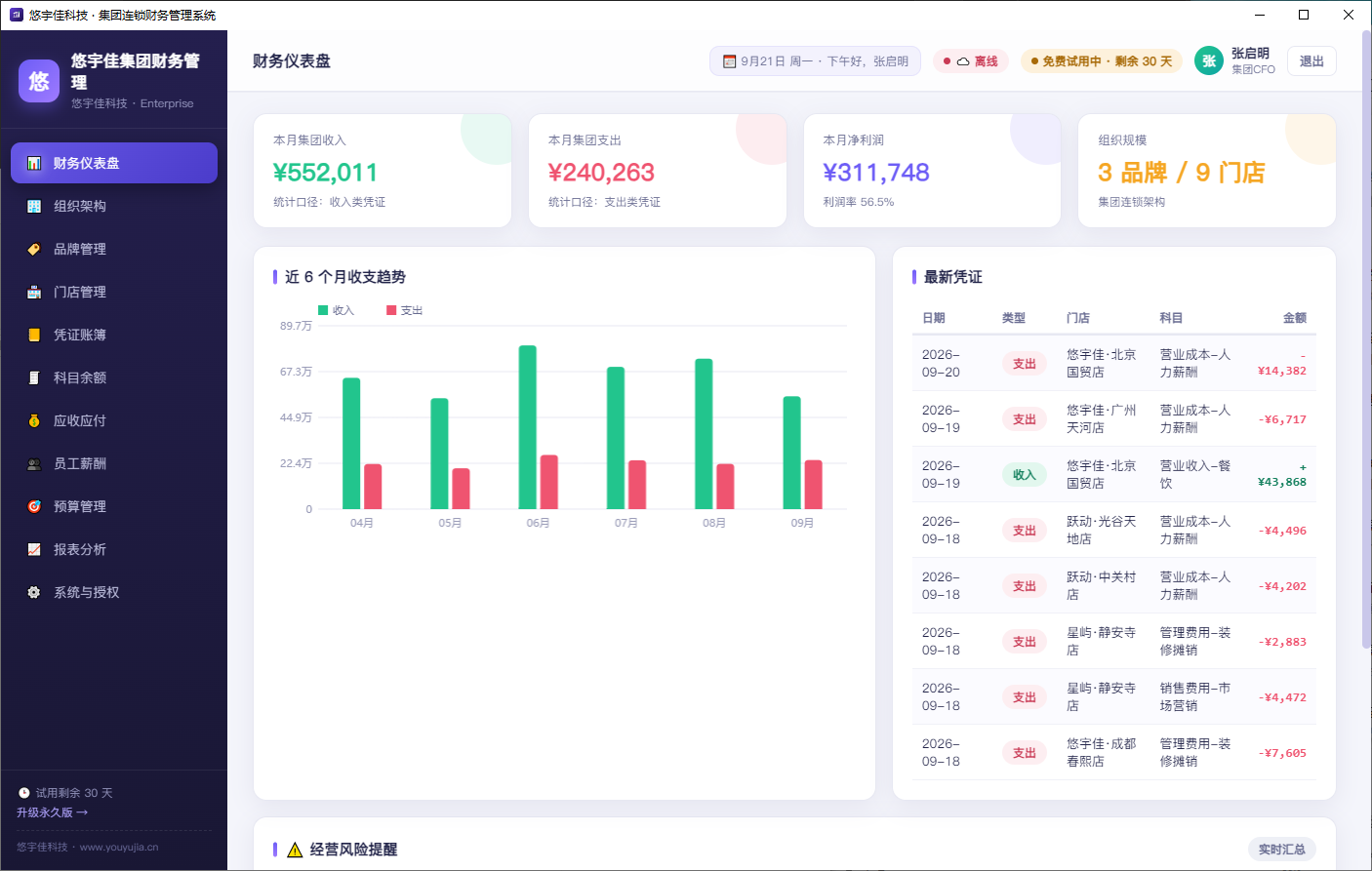The width and height of the screenshot is (1372, 871).
Task: Click the 财务仪表盘 chart icon in sidebar
Action: [34, 163]
